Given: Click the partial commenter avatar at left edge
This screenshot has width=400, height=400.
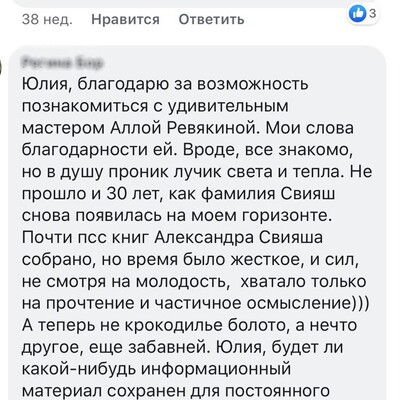Looking at the screenshot, I should pyautogui.click(x=1, y=68).
